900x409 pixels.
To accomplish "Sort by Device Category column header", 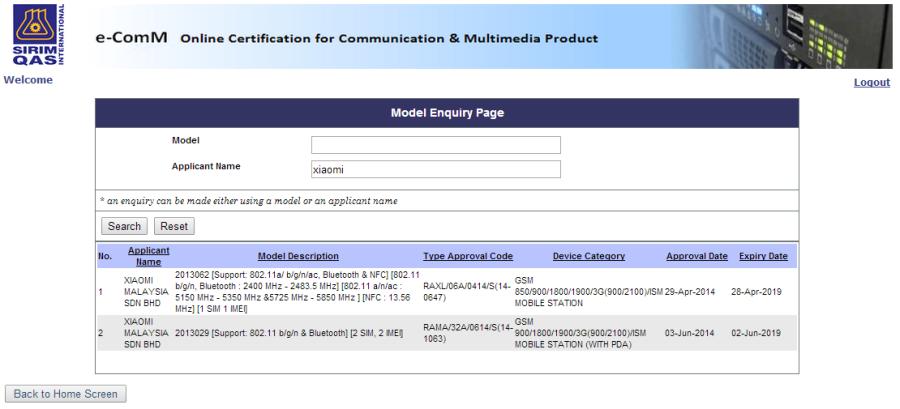I will [589, 257].
